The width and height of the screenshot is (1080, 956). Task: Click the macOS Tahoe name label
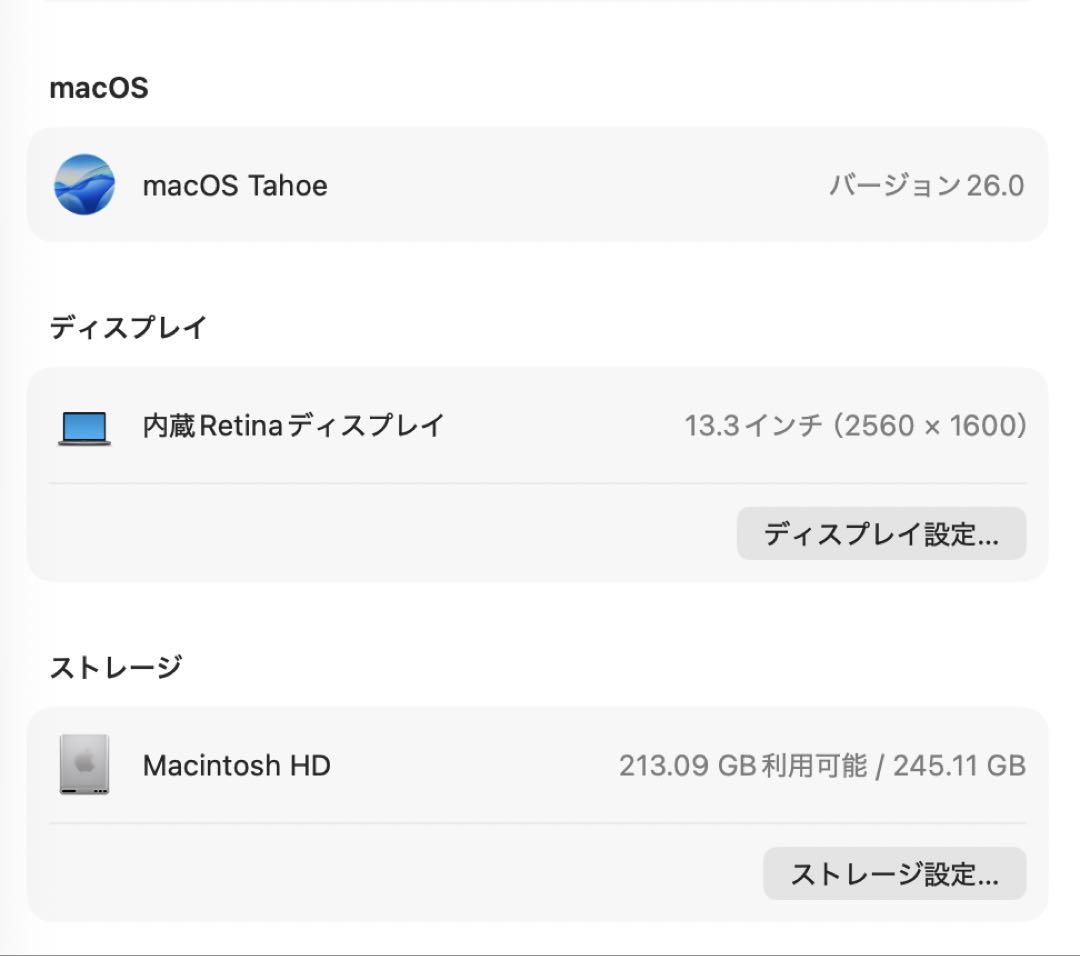237,186
